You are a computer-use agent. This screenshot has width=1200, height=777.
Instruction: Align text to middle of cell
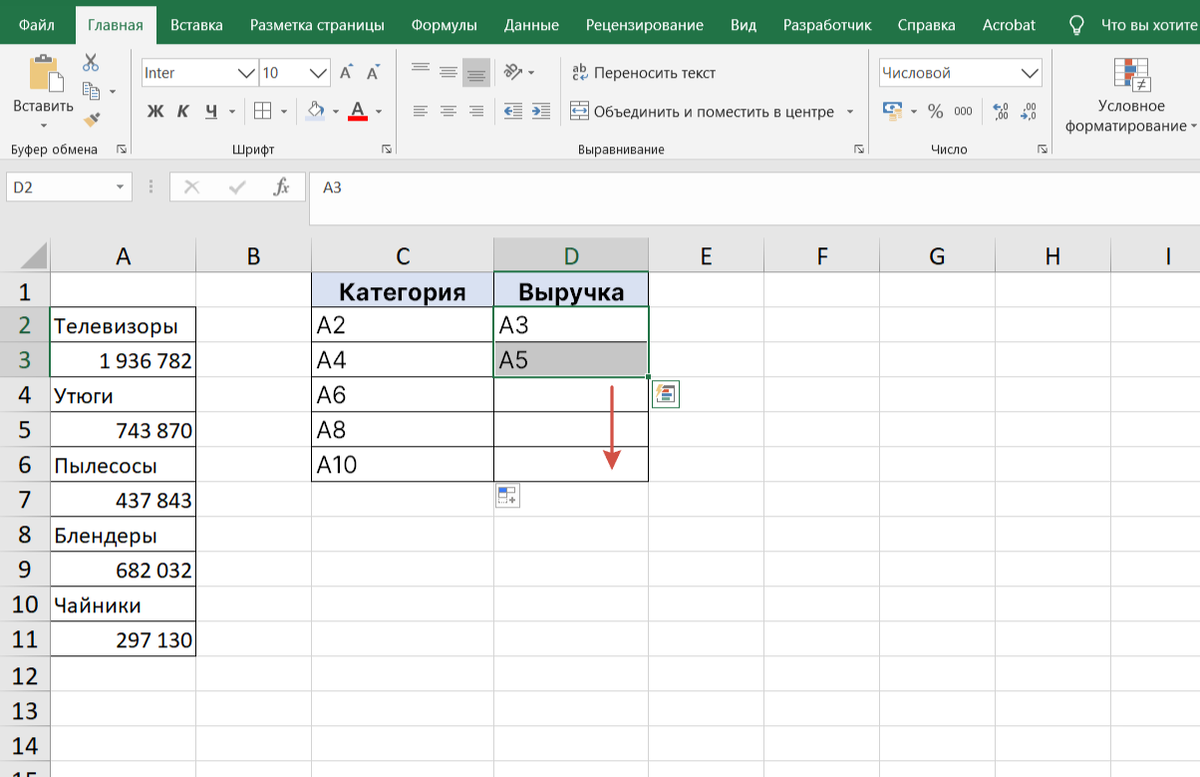[x=448, y=73]
